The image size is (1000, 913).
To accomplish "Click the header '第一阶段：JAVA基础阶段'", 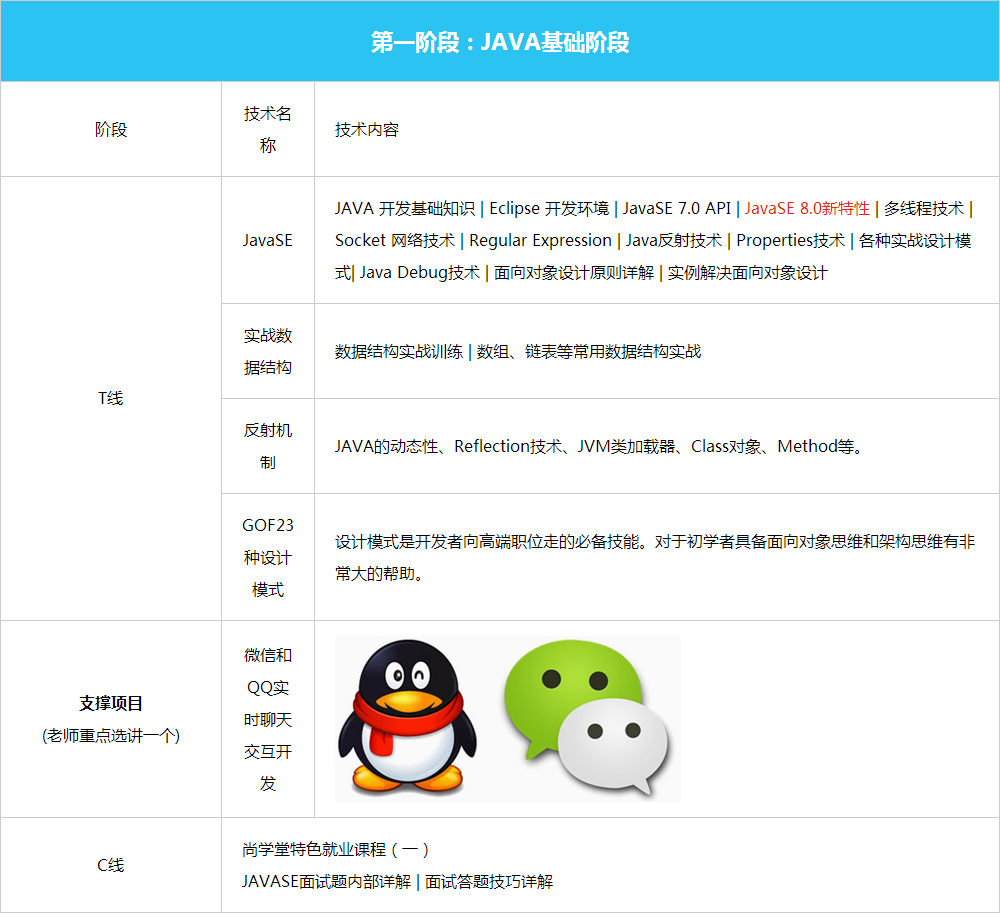I will click(500, 42).
